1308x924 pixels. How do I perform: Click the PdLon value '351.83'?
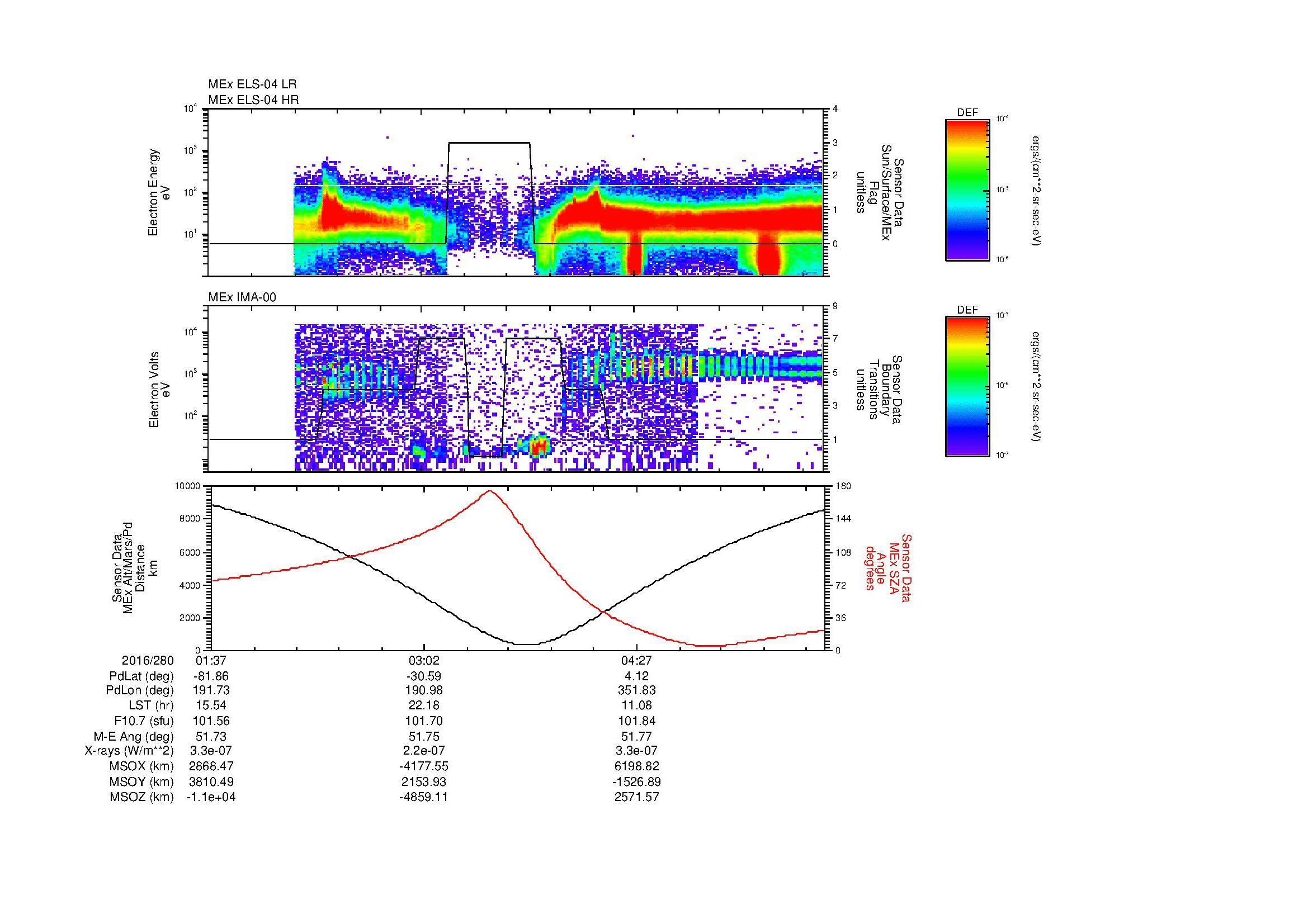pos(637,690)
